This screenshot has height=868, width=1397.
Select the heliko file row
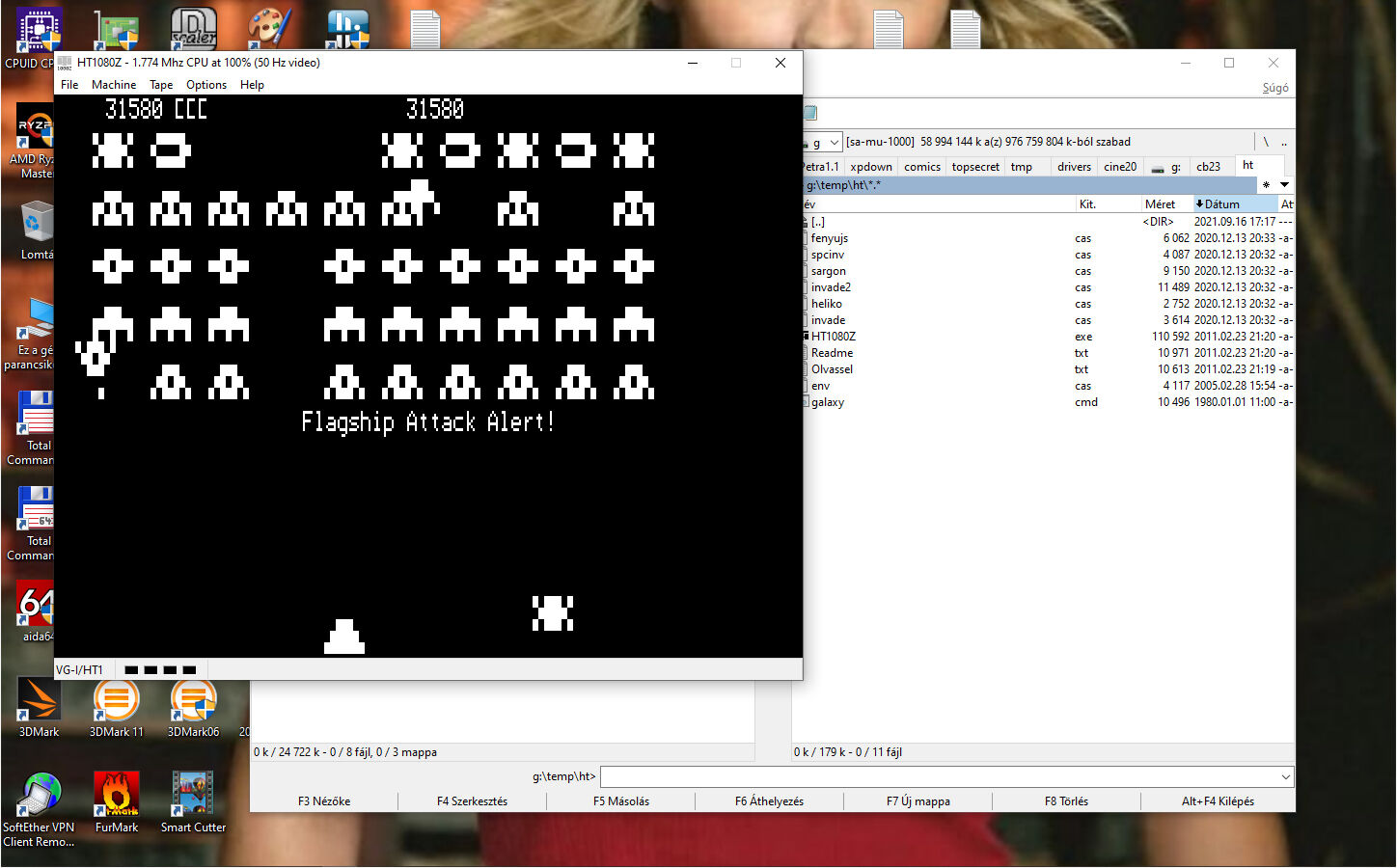(x=1048, y=304)
